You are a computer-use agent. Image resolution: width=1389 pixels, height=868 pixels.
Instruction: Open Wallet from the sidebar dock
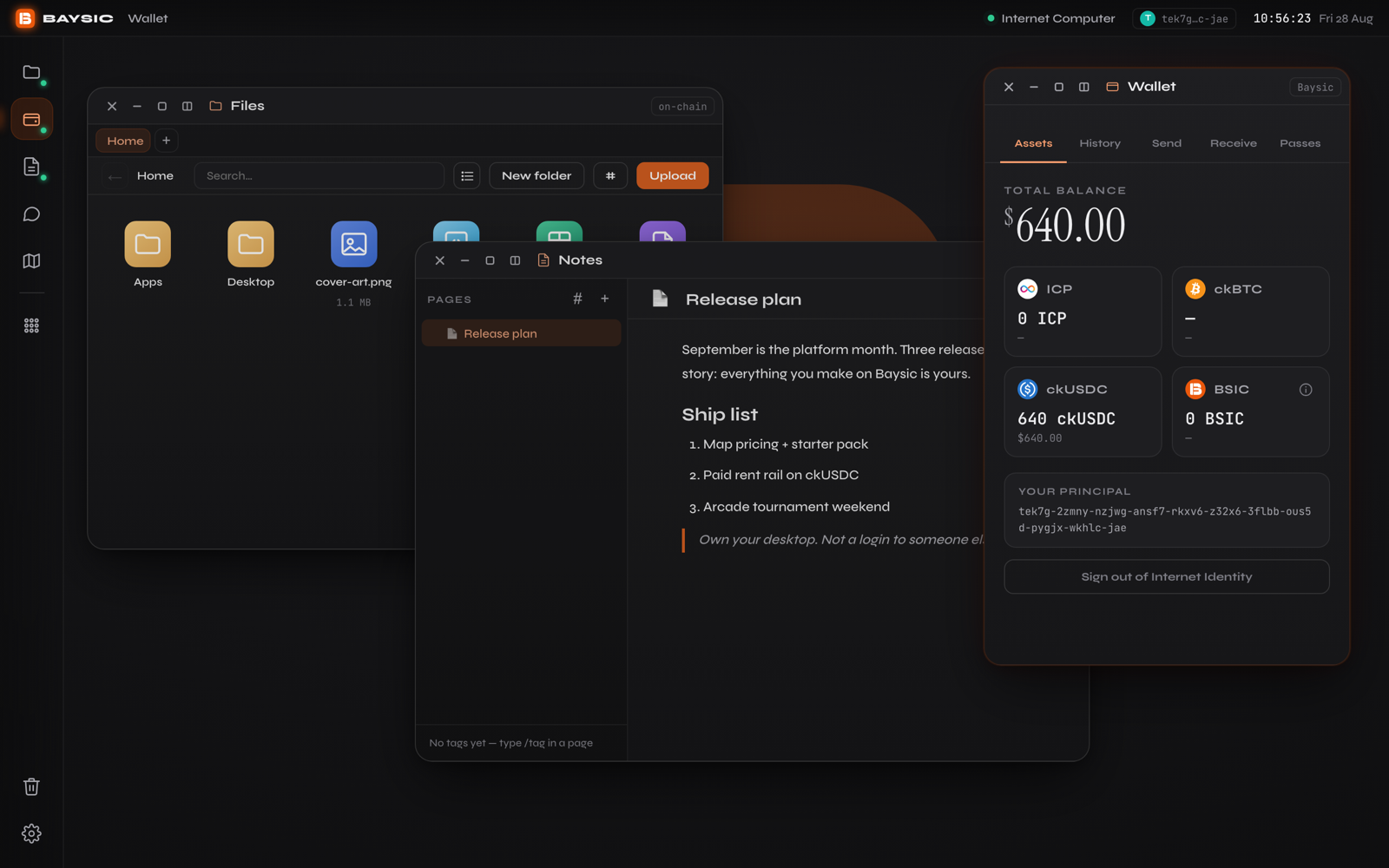tap(31, 120)
